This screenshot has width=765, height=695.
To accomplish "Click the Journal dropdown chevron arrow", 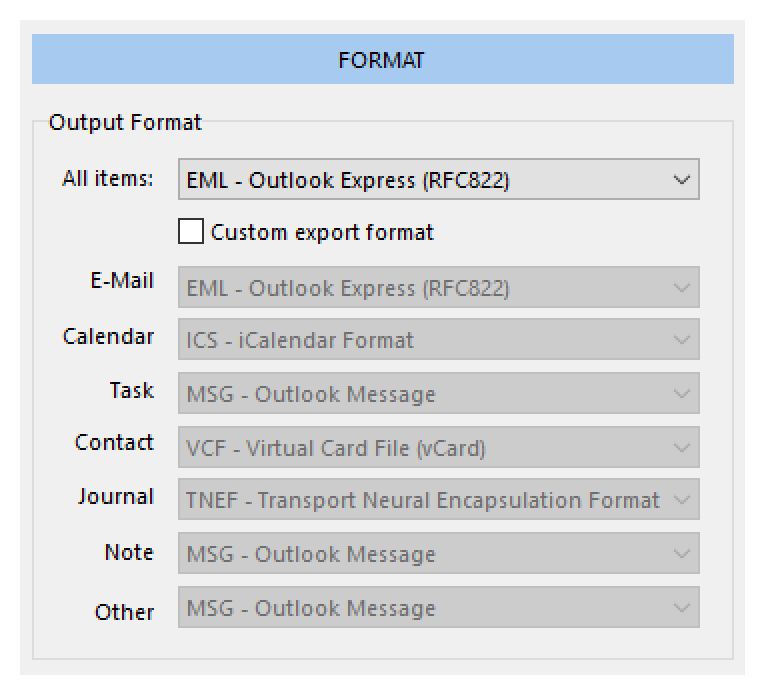I will point(682,500).
